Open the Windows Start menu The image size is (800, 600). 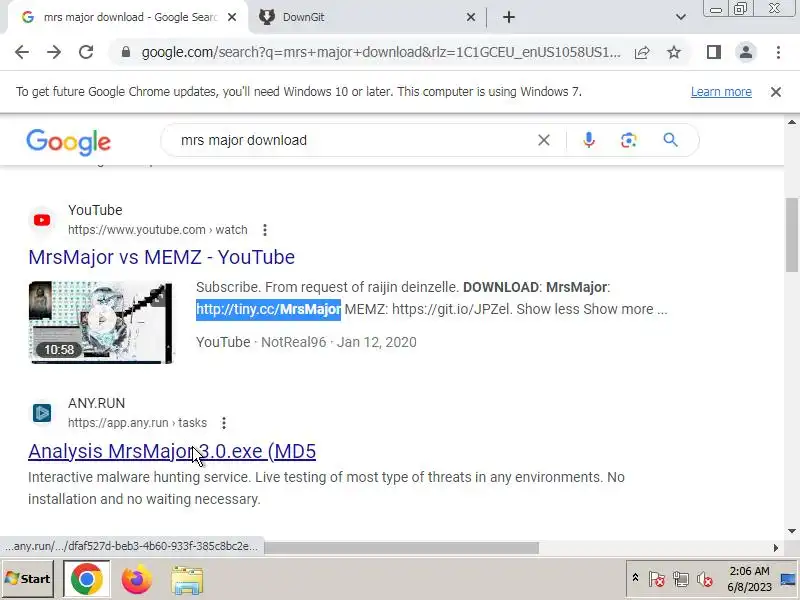[28, 579]
